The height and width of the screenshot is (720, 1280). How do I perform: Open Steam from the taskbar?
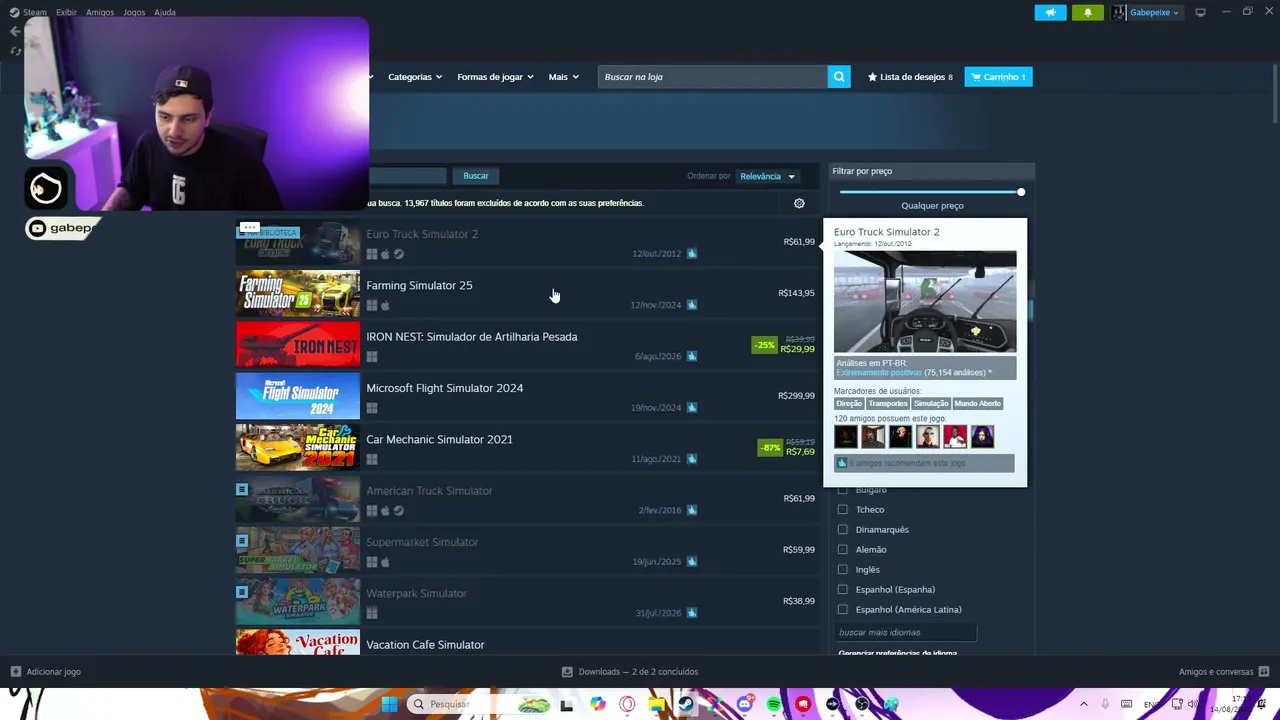click(685, 704)
